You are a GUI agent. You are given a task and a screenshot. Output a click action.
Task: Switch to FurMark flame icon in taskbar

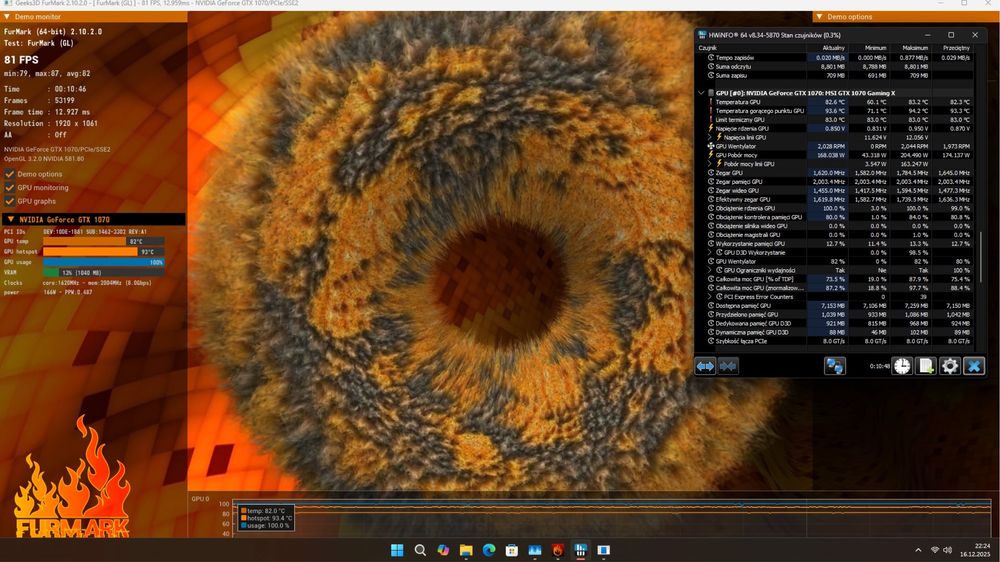click(557, 550)
